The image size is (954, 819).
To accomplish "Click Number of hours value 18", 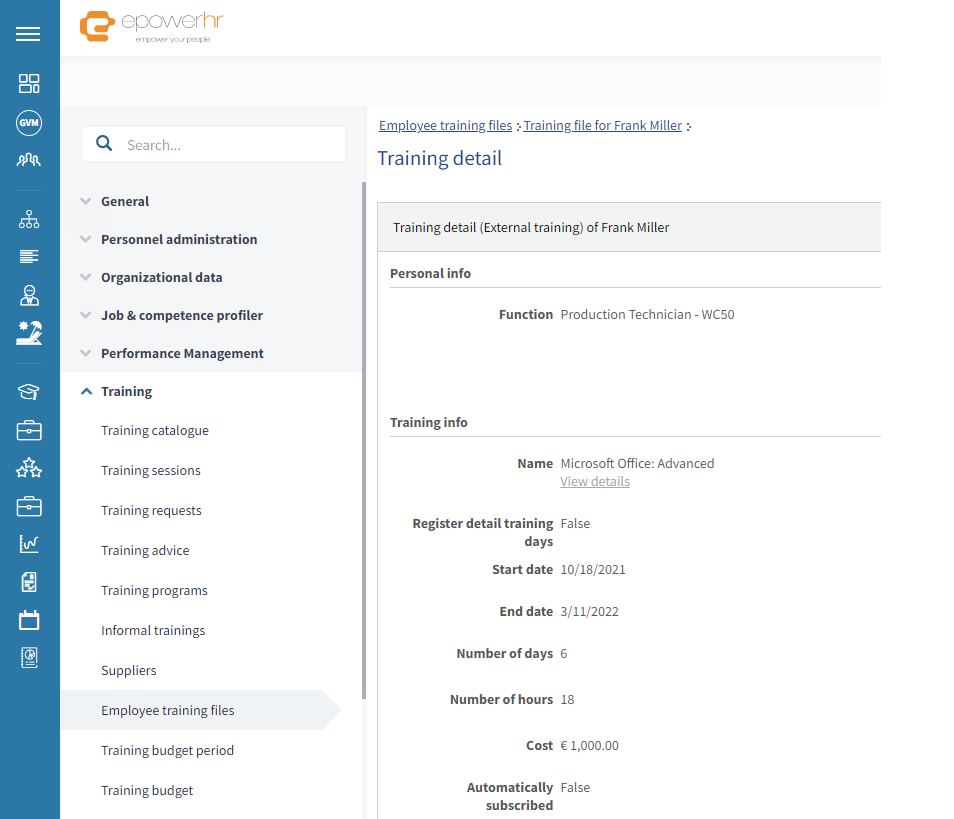I will pyautogui.click(x=567, y=700).
